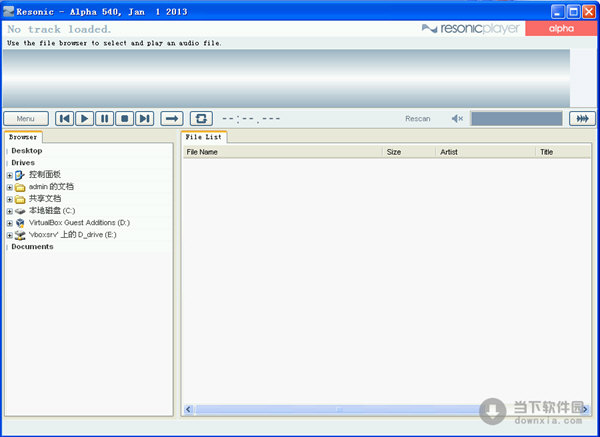Click the red alpha badge
The height and width of the screenshot is (437, 600).
[561, 29]
